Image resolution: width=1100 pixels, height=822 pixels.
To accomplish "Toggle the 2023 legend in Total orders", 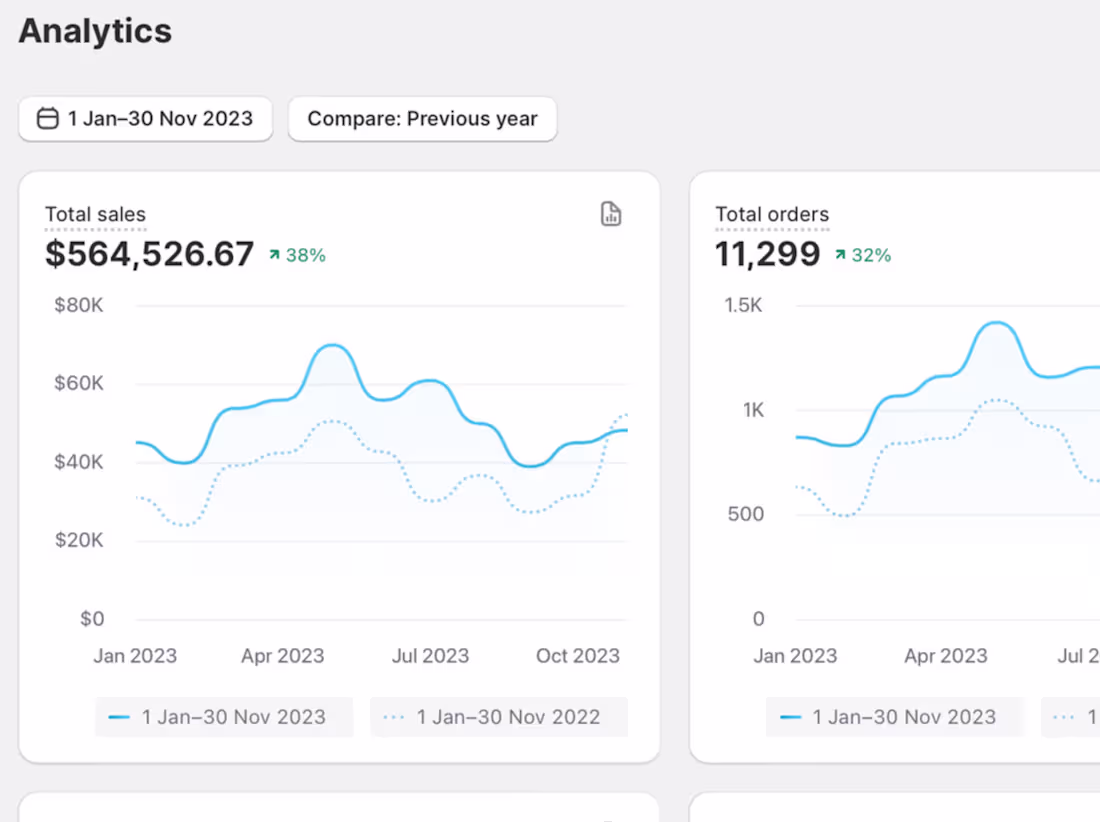I will click(x=894, y=717).
